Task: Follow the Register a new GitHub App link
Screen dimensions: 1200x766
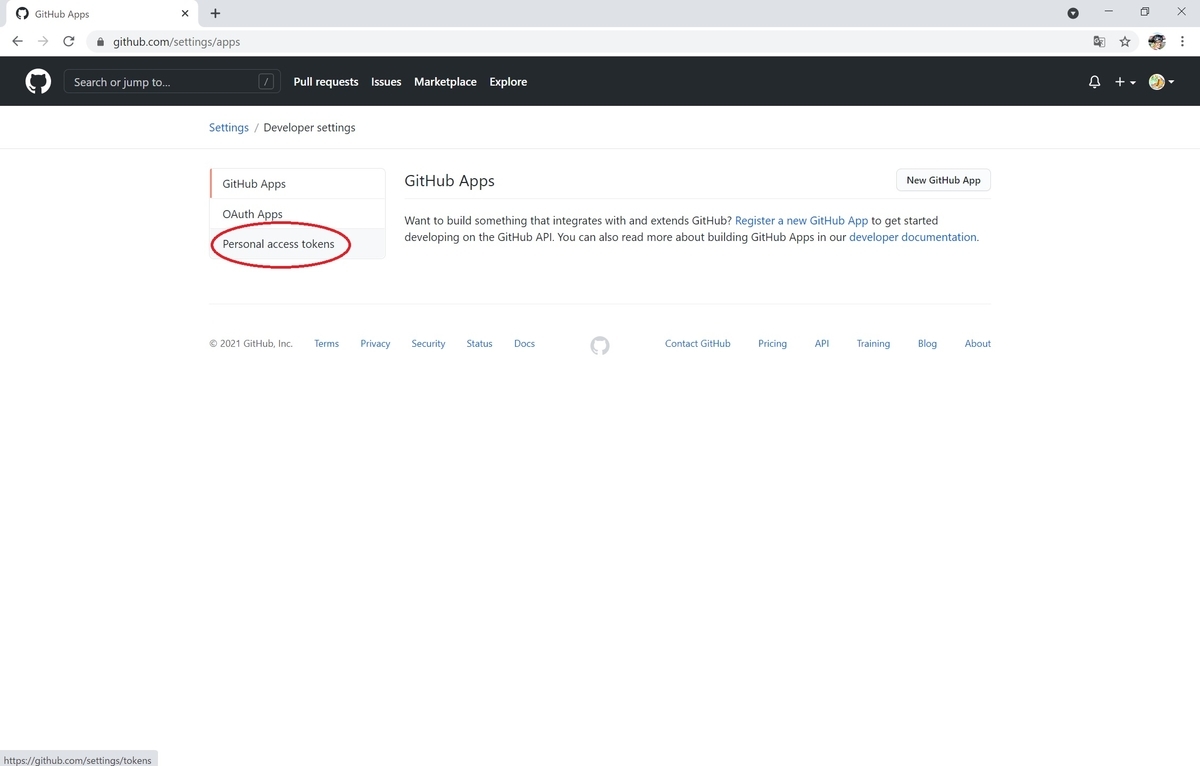Action: 801,220
